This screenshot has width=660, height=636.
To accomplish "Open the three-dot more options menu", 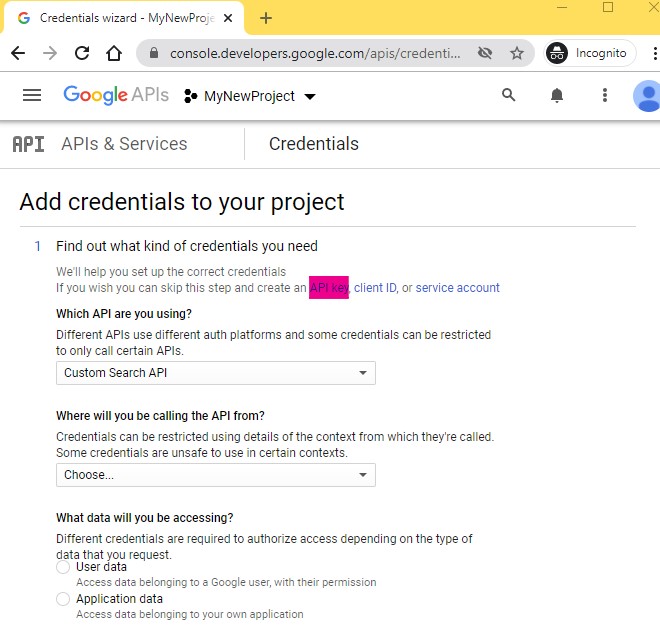I will (x=605, y=95).
